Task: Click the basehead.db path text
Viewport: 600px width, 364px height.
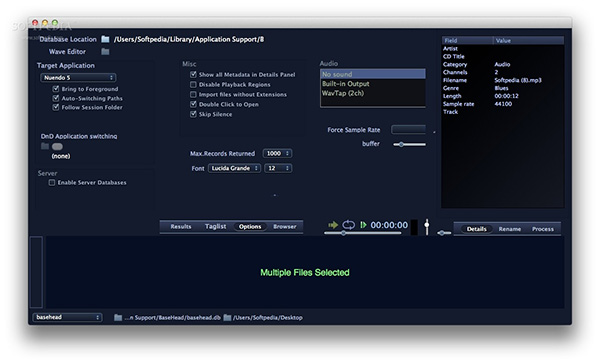Action: 173,318
